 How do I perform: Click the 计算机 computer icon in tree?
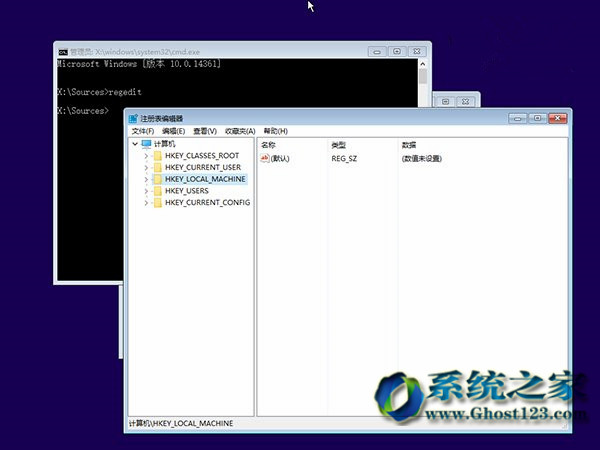pos(147,144)
